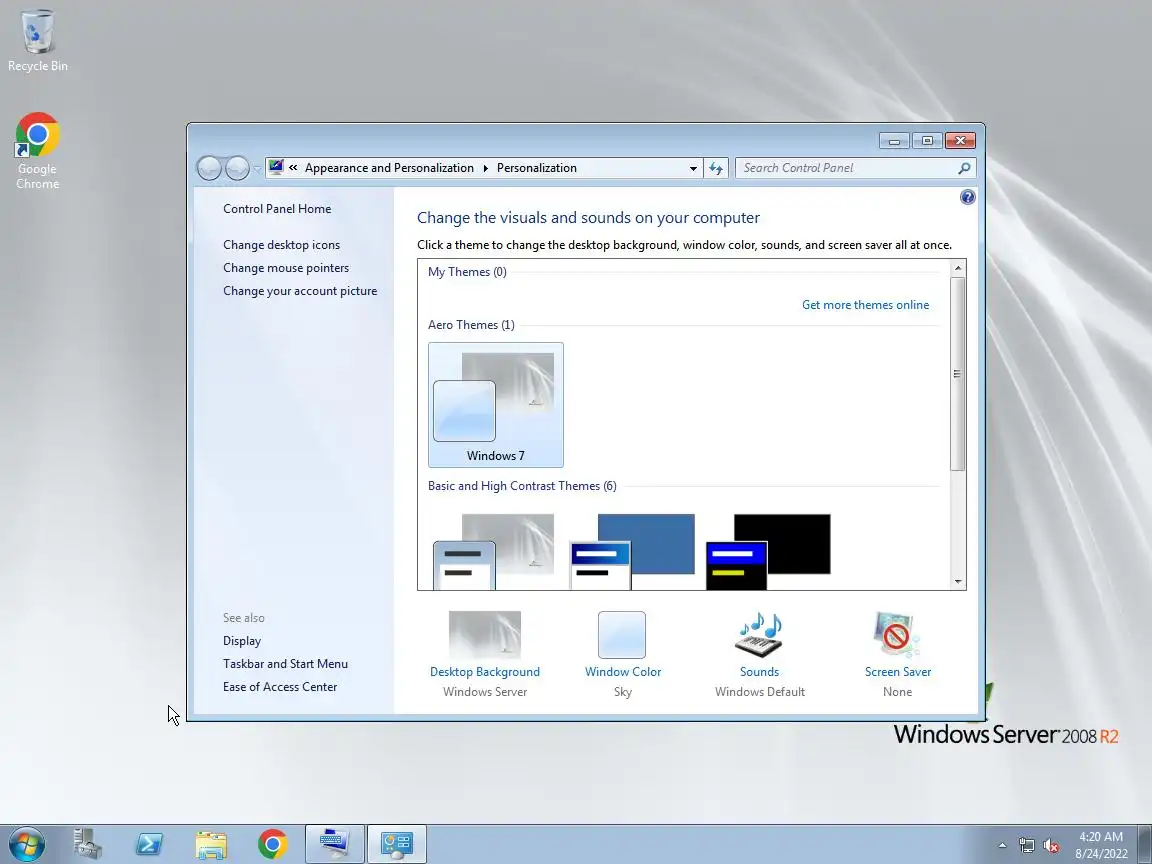
Task: Click Appearance and Personalization breadcrumb
Action: 389,168
